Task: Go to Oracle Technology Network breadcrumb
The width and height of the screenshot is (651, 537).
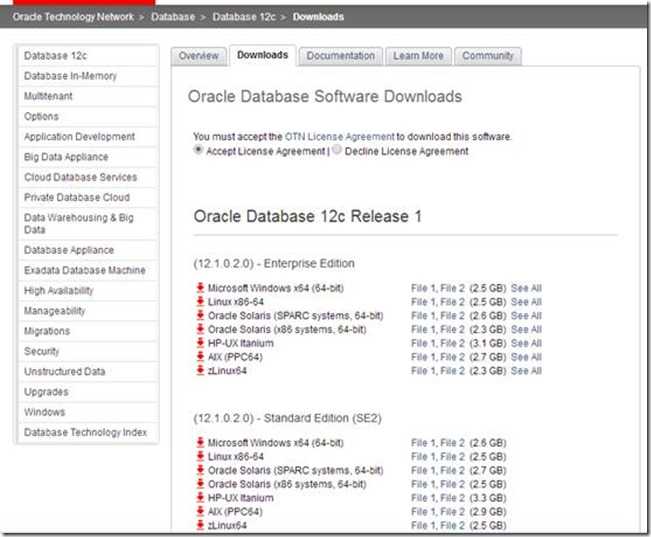Action: coord(73,17)
